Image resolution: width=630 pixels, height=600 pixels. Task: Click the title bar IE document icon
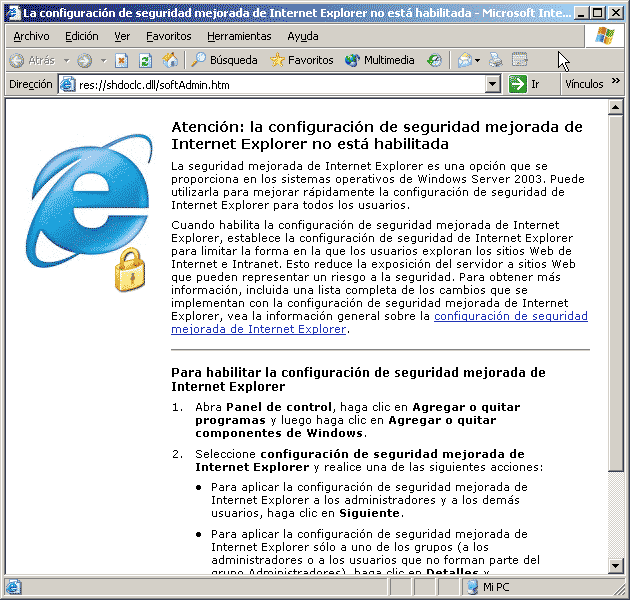coord(13,13)
